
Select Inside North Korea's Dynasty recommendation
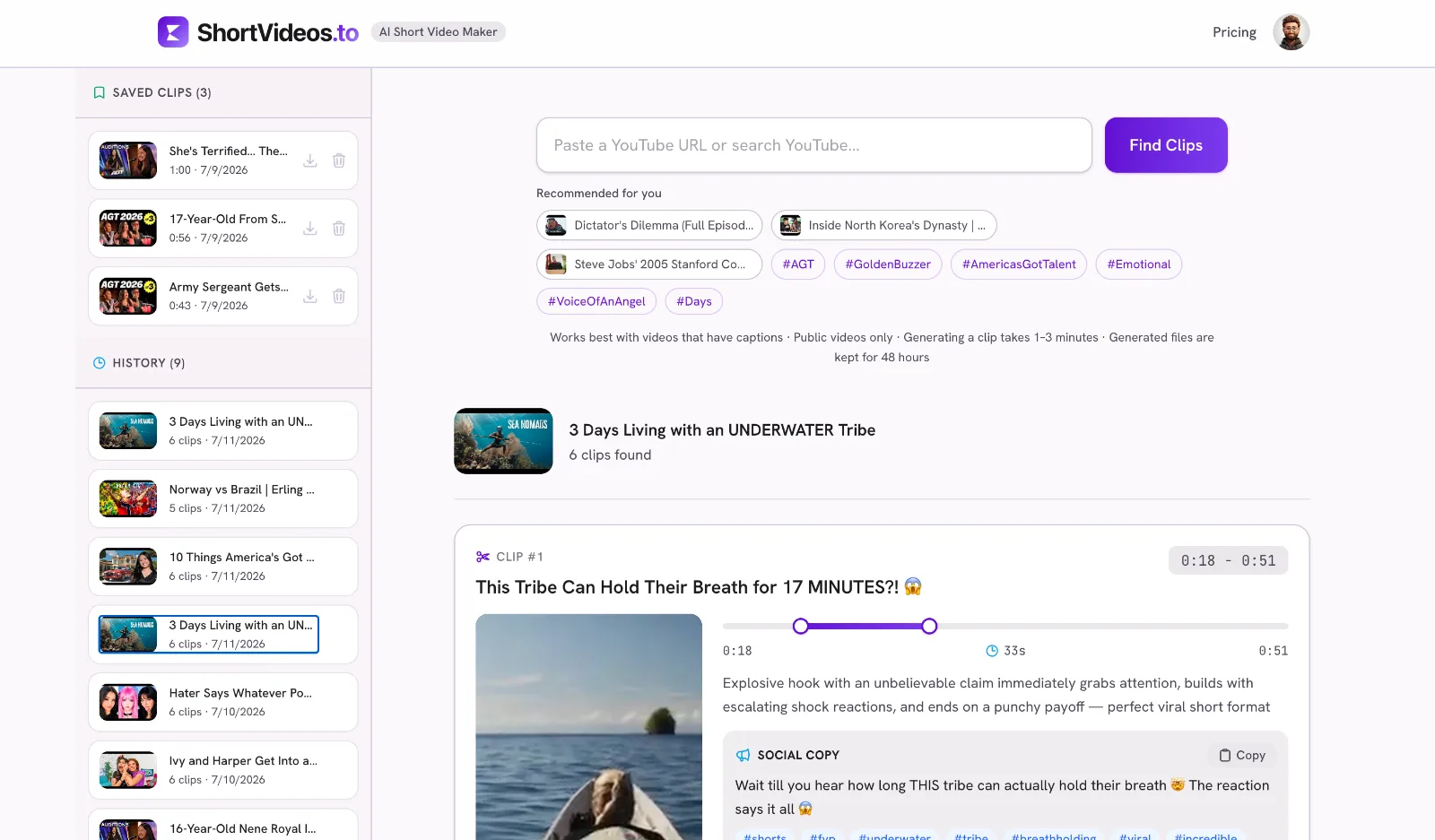point(883,225)
